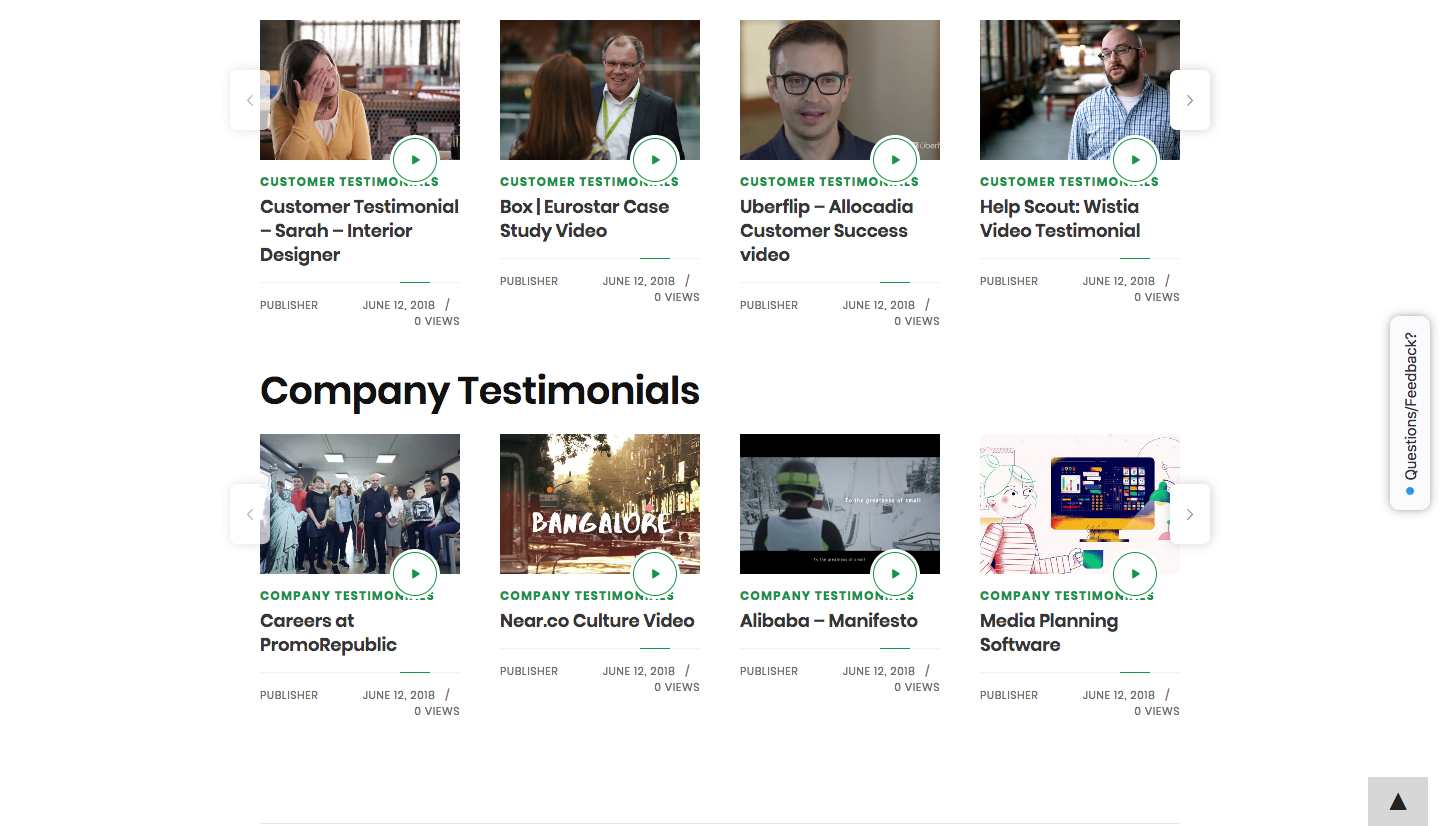
Task: Click Customer Testimonials category above Uberflip title
Action: [829, 182]
